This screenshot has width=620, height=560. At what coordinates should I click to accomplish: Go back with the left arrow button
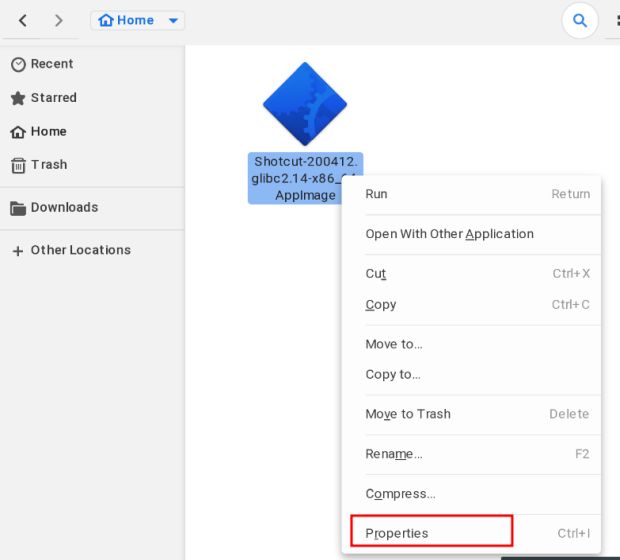[x=23, y=20]
